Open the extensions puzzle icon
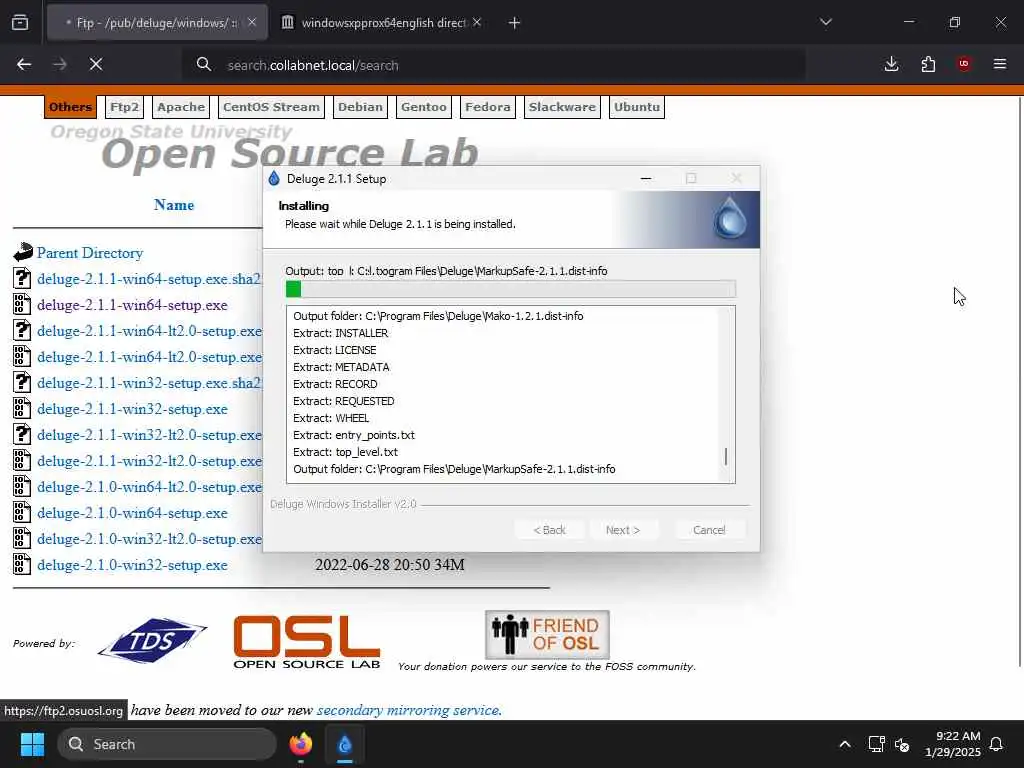 (x=928, y=64)
